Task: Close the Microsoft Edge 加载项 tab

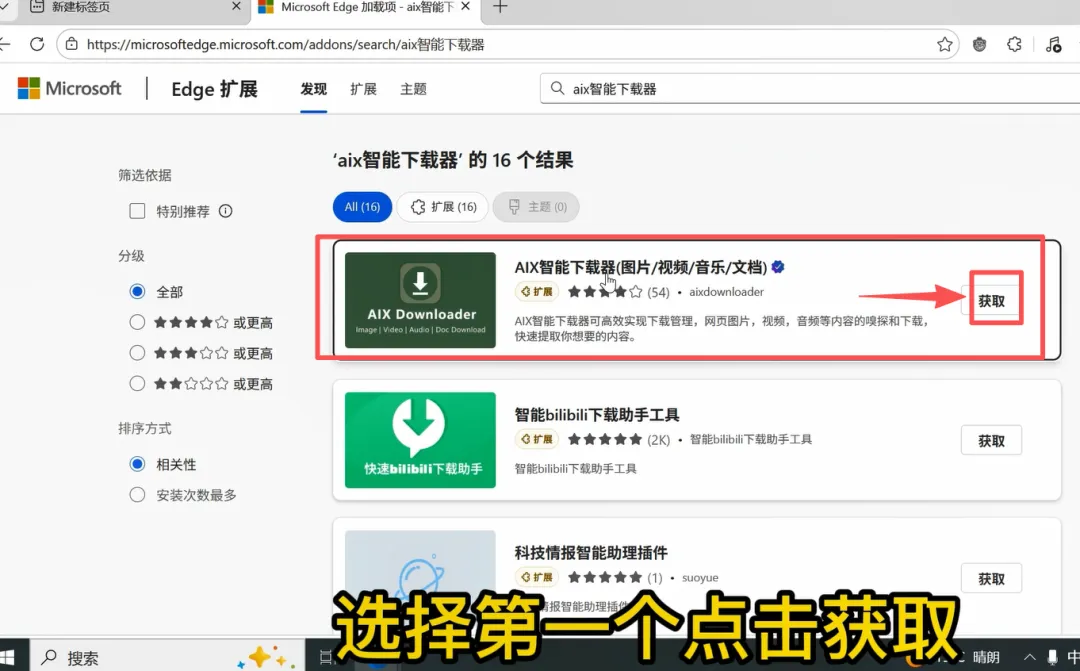Action: coord(466,6)
